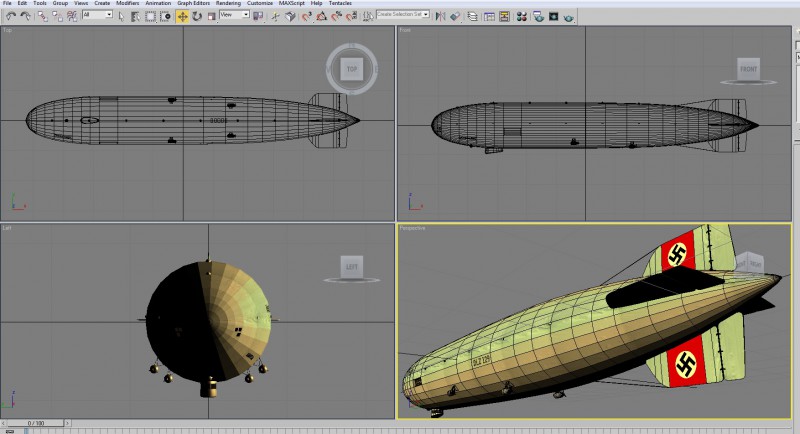Open the Modifiers menu
The image size is (800, 434).
point(128,3)
